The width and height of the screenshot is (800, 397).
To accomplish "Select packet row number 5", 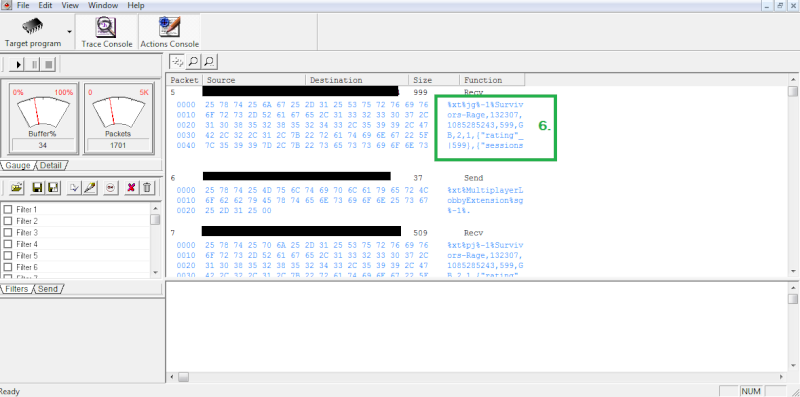I will [173, 93].
